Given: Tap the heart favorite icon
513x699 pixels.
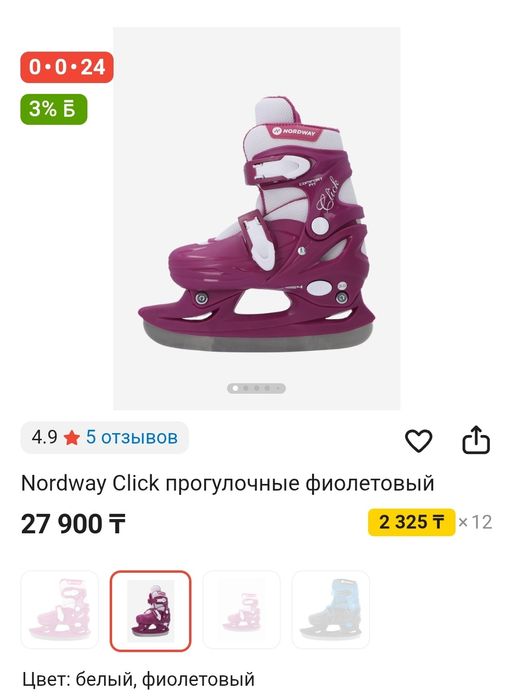Looking at the screenshot, I should (x=418, y=440).
